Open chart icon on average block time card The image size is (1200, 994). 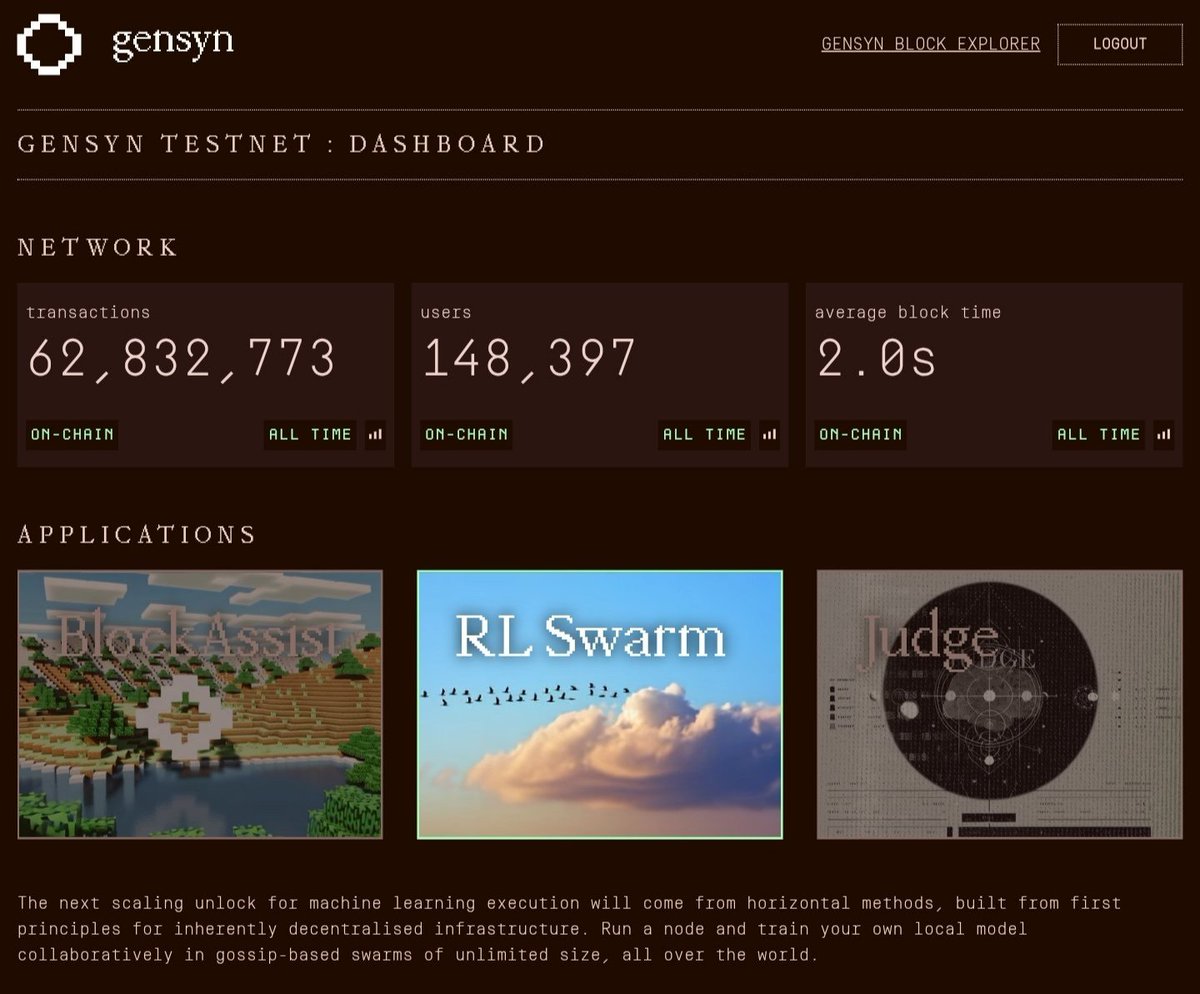pyautogui.click(x=1164, y=434)
